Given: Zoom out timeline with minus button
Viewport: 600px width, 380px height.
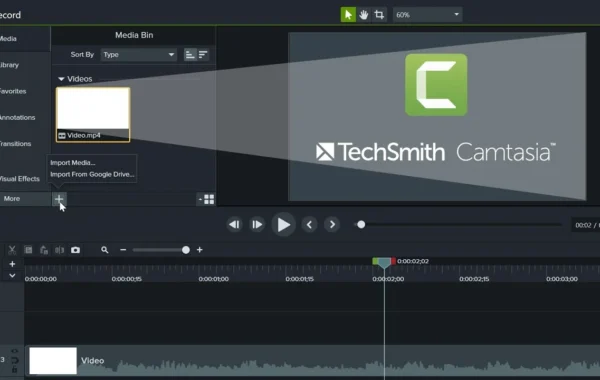Looking at the screenshot, I should pyautogui.click(x=123, y=250).
